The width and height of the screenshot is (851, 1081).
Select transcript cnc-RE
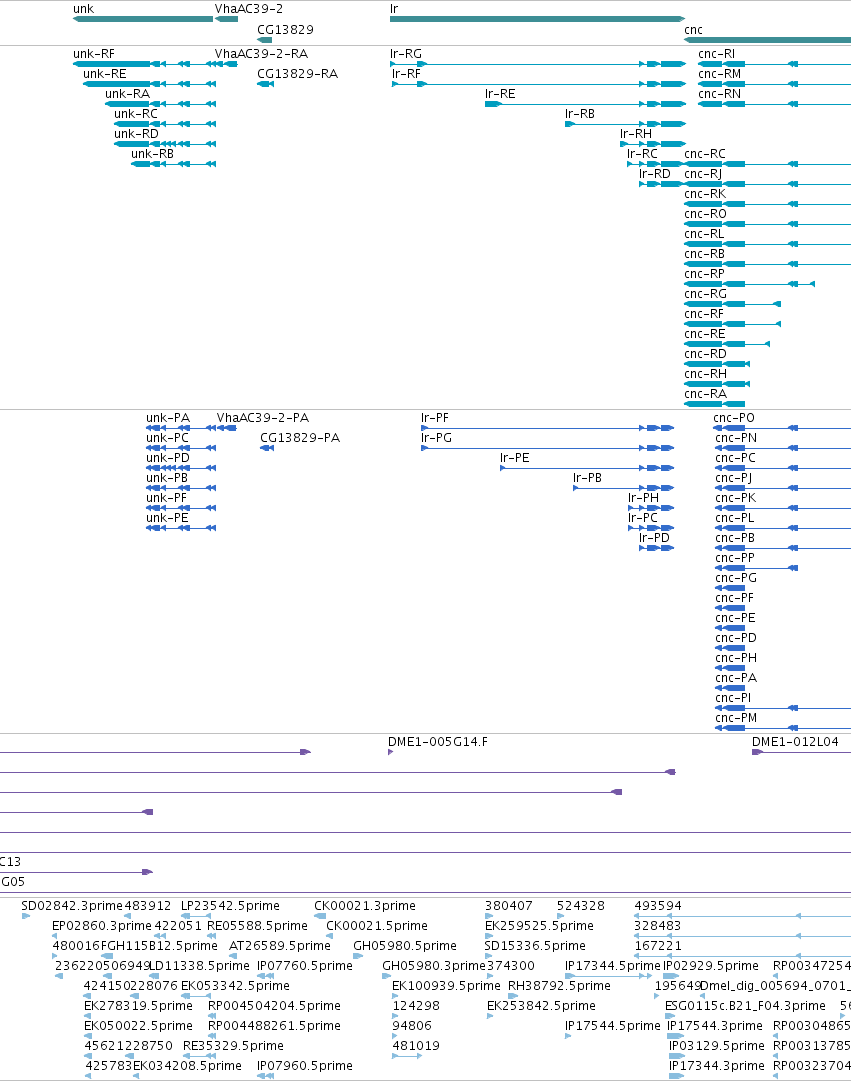click(x=727, y=344)
